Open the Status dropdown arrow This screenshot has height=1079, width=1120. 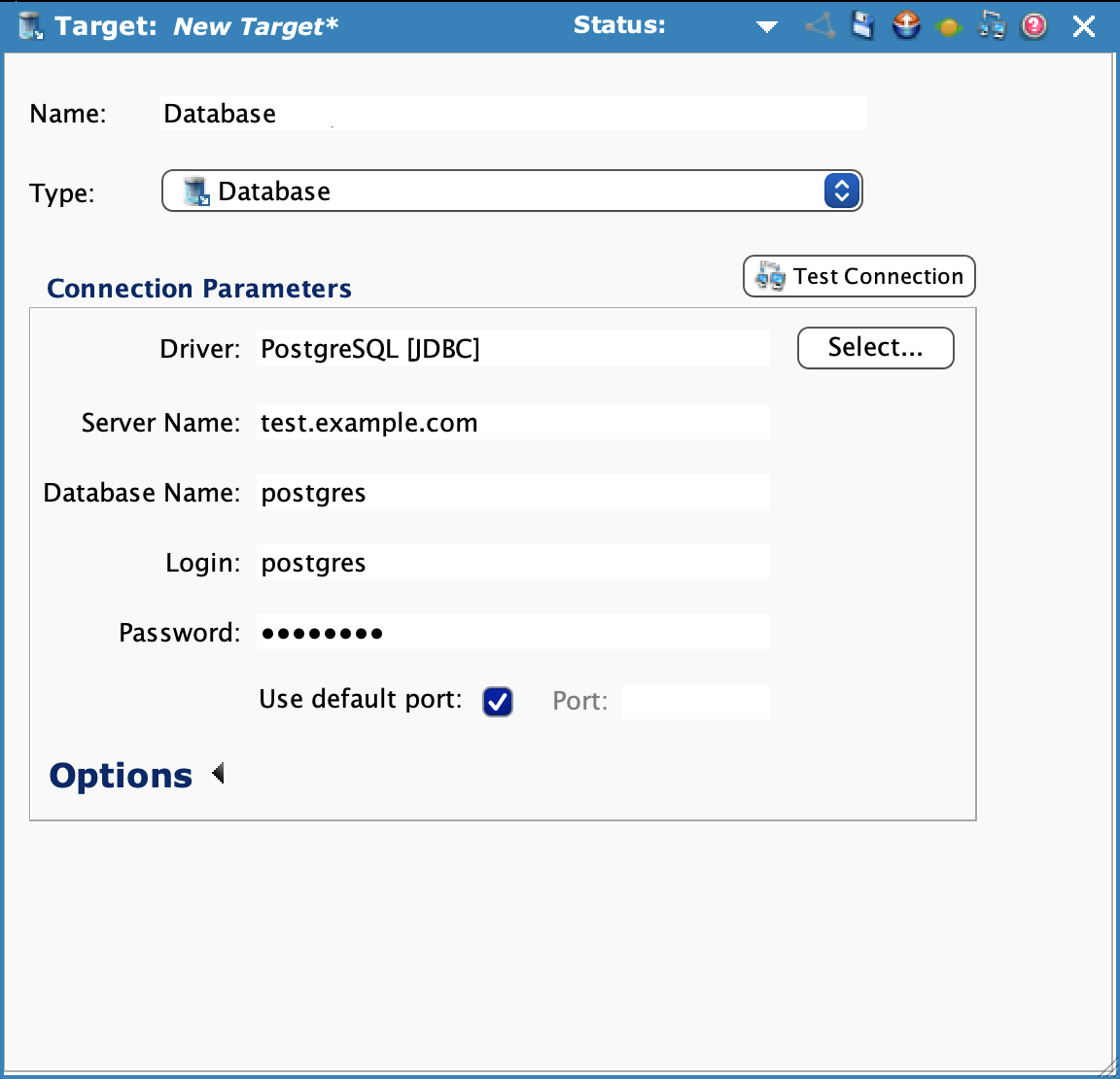(x=767, y=27)
